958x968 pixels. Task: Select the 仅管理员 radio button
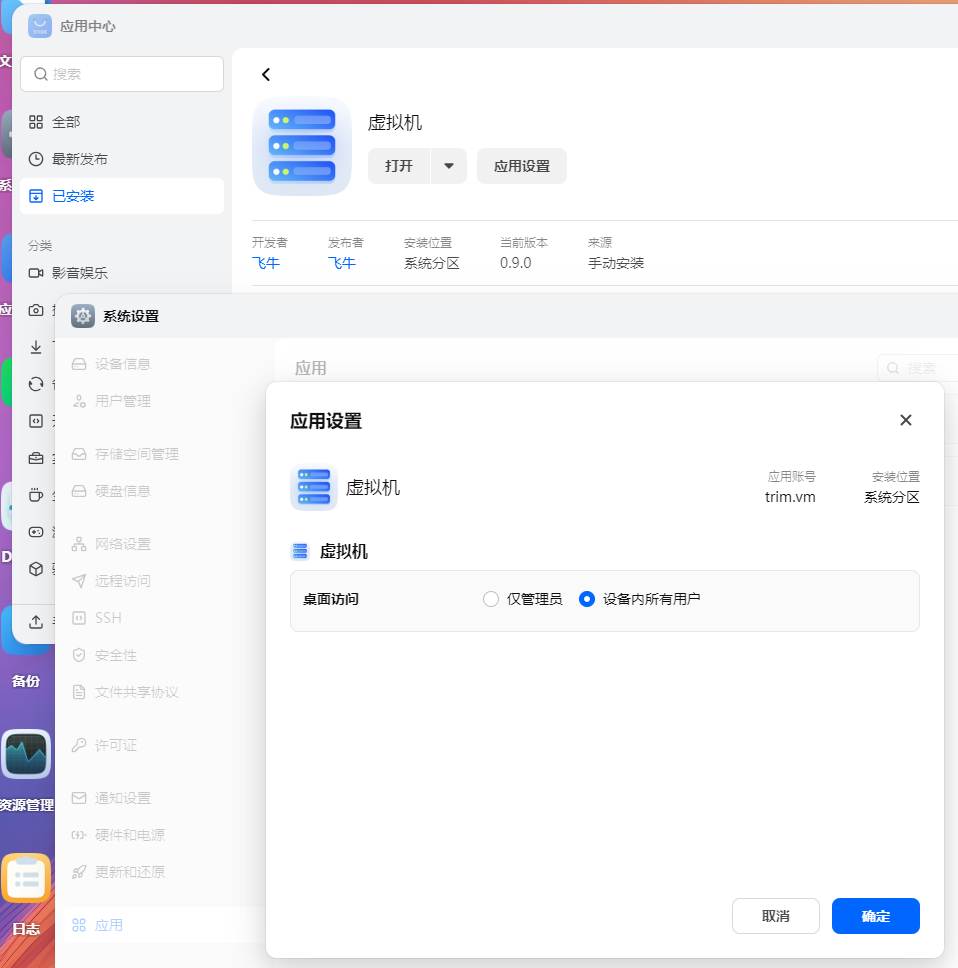pyautogui.click(x=490, y=599)
